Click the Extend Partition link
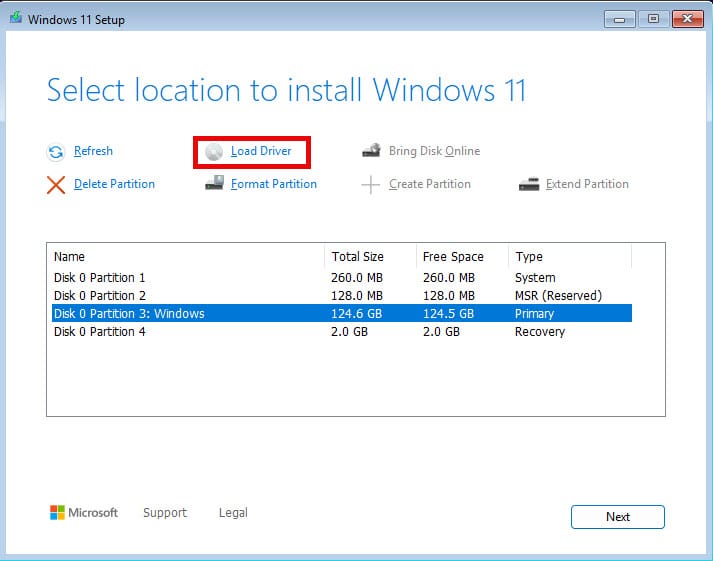This screenshot has width=713, height=561. [587, 184]
